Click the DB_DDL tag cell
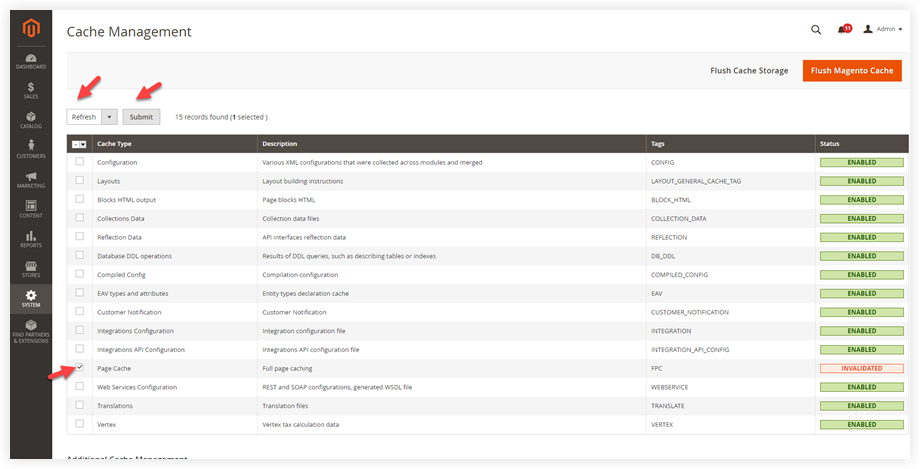 663,256
